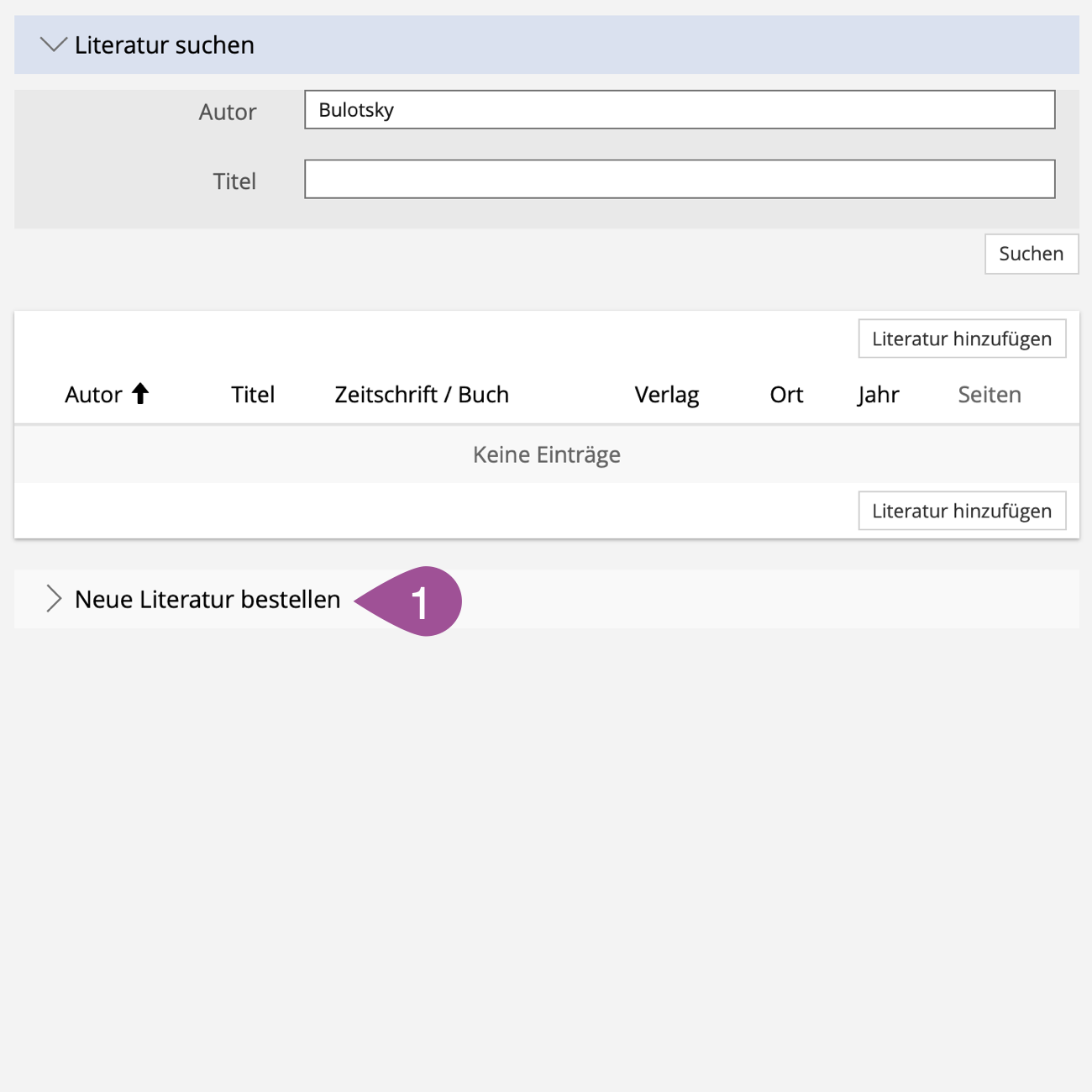Focus the Autor field containing Bulotsky
Image resolution: width=1092 pixels, height=1092 pixels.
[x=679, y=110]
